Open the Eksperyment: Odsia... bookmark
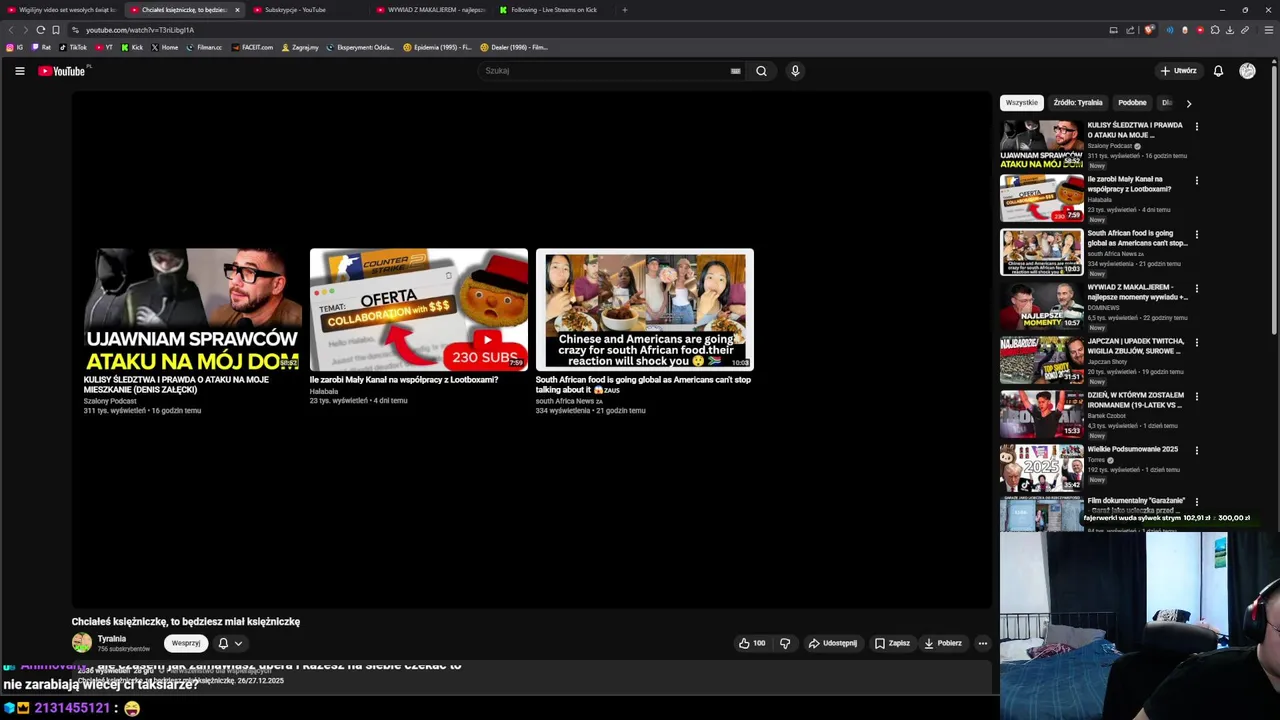The image size is (1280, 720). pos(360,47)
